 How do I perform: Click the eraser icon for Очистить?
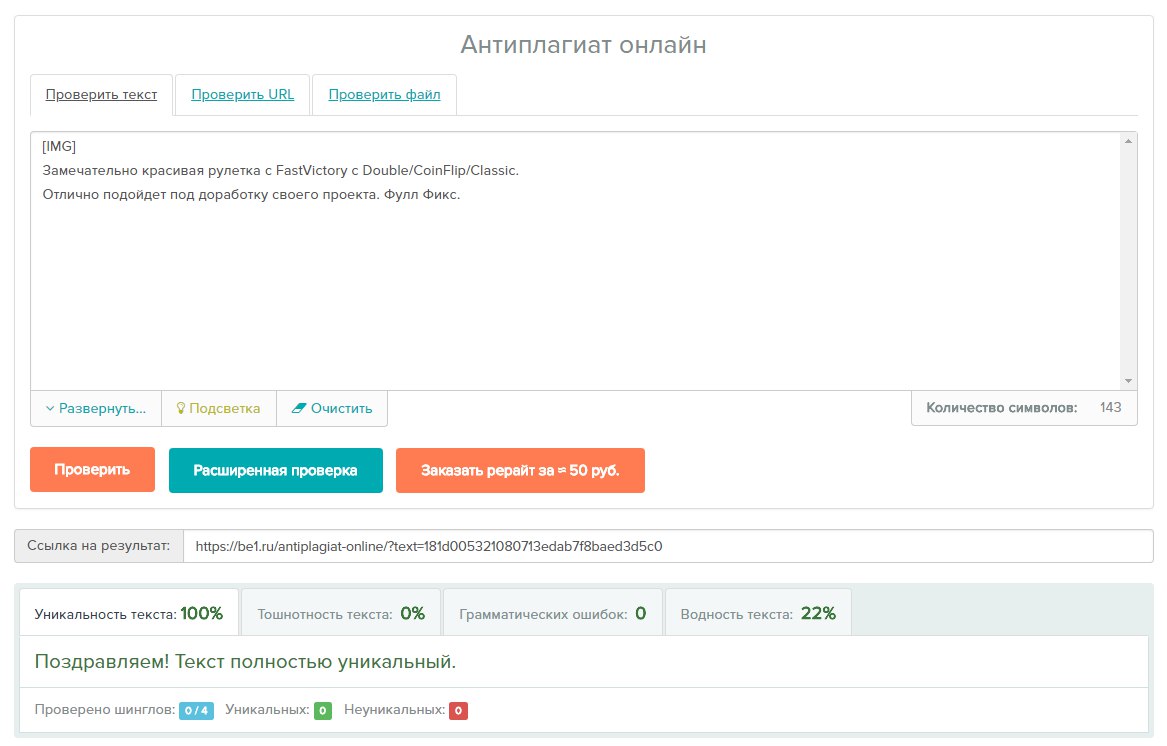298,409
